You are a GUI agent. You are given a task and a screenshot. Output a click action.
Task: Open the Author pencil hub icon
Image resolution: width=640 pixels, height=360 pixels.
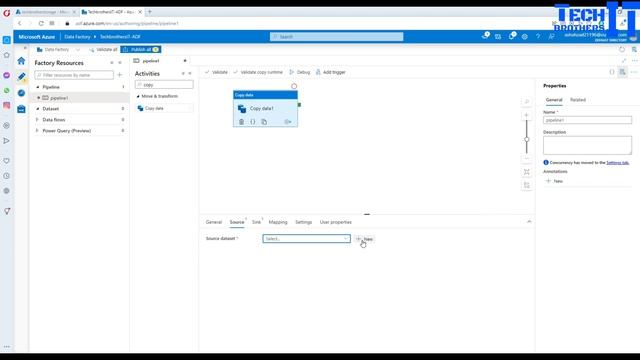point(21,76)
